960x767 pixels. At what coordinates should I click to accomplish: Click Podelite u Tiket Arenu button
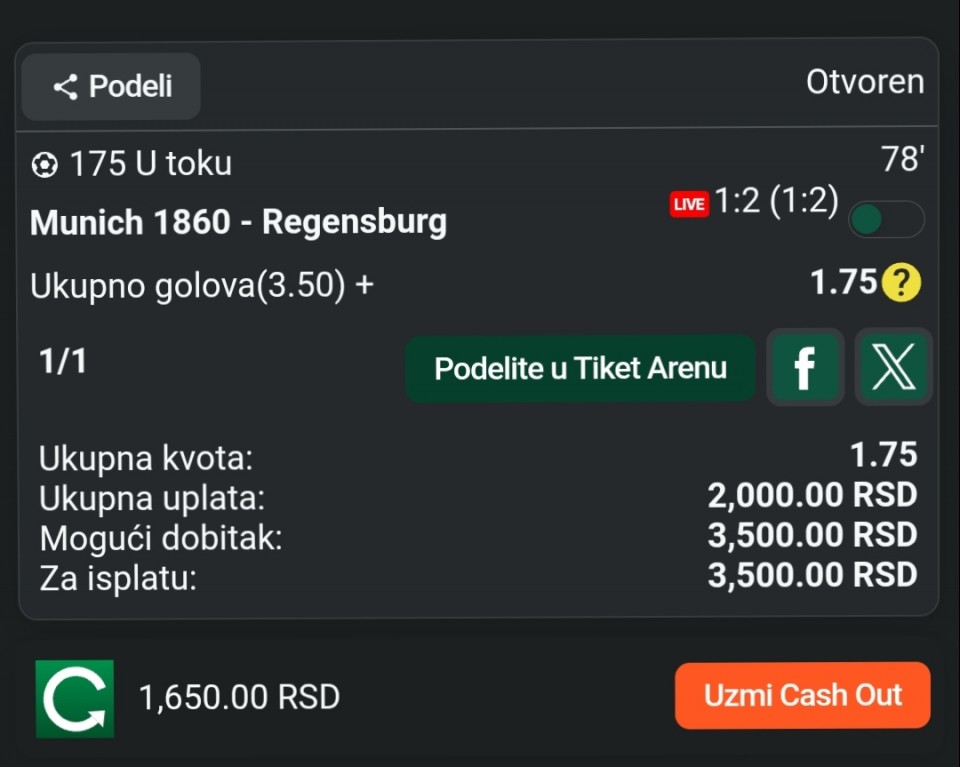(580, 368)
